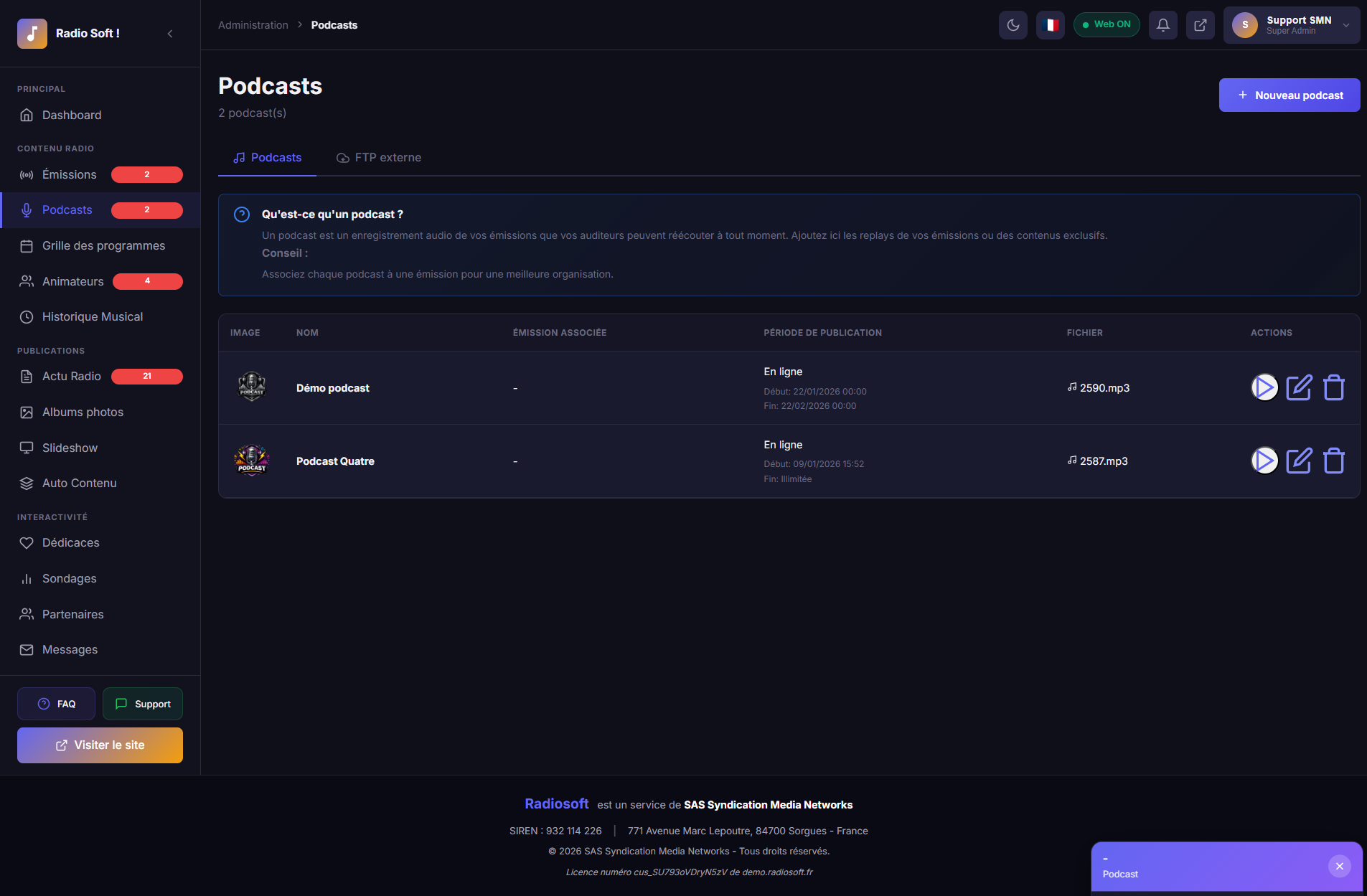Open Albums photos image icon
The height and width of the screenshot is (896, 1367).
(x=27, y=412)
